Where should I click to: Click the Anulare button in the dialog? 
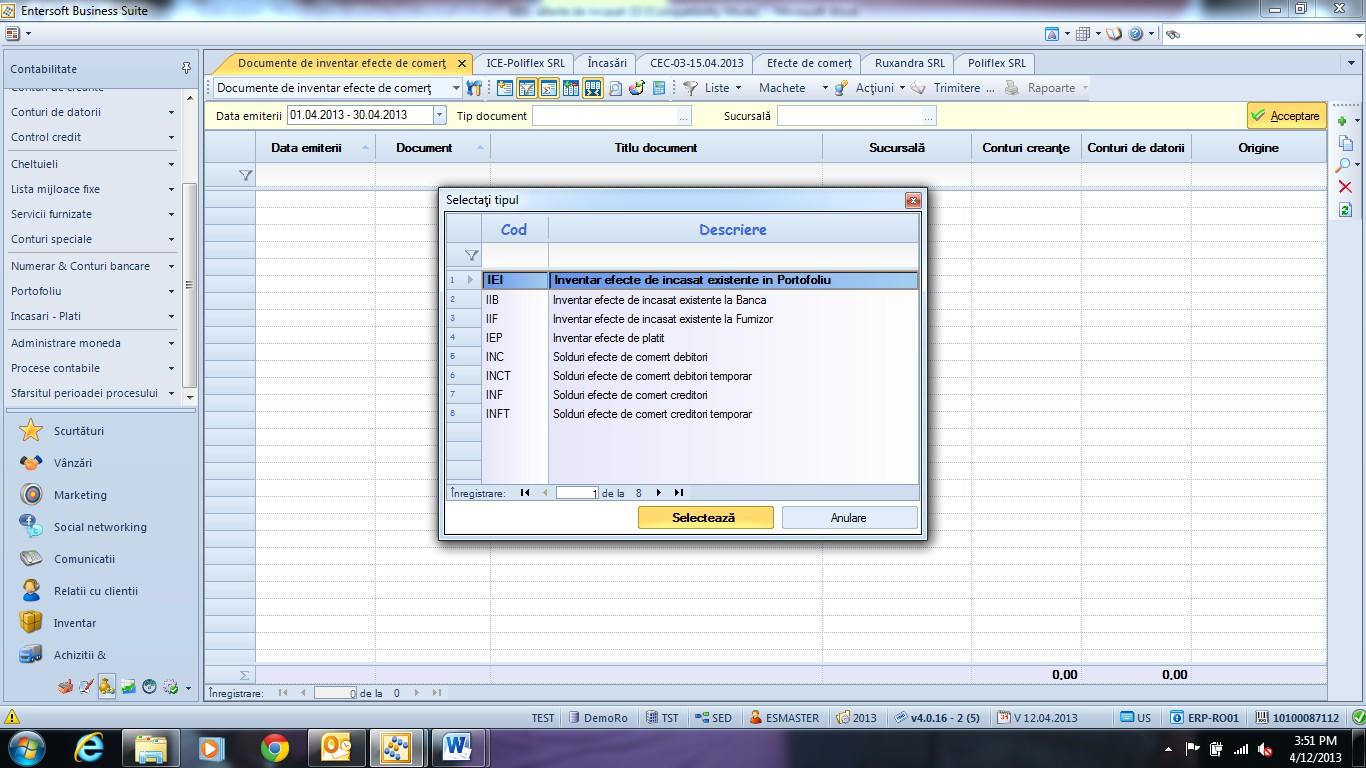[x=849, y=518]
